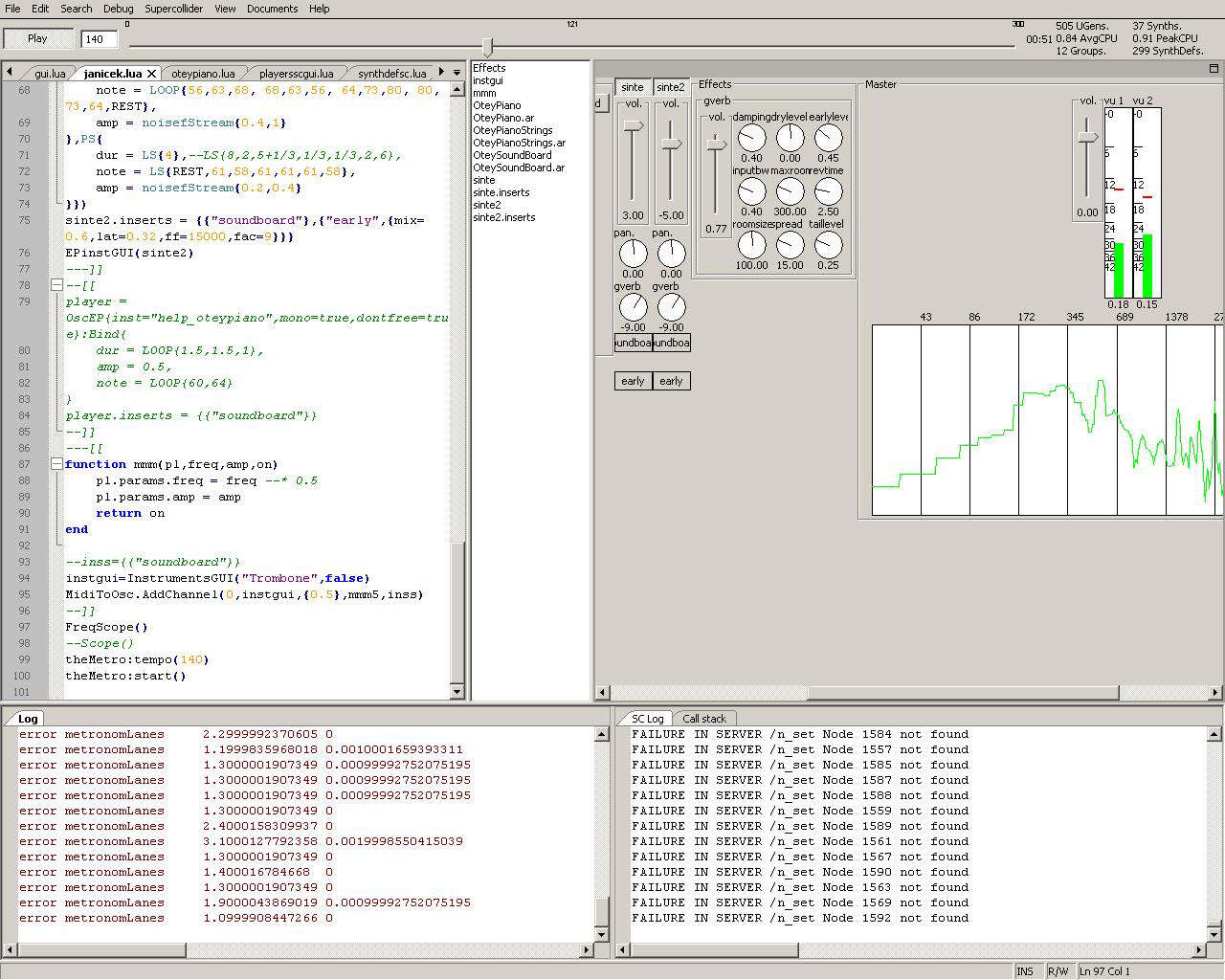Click the drylevel knob in gverb

tap(790, 138)
